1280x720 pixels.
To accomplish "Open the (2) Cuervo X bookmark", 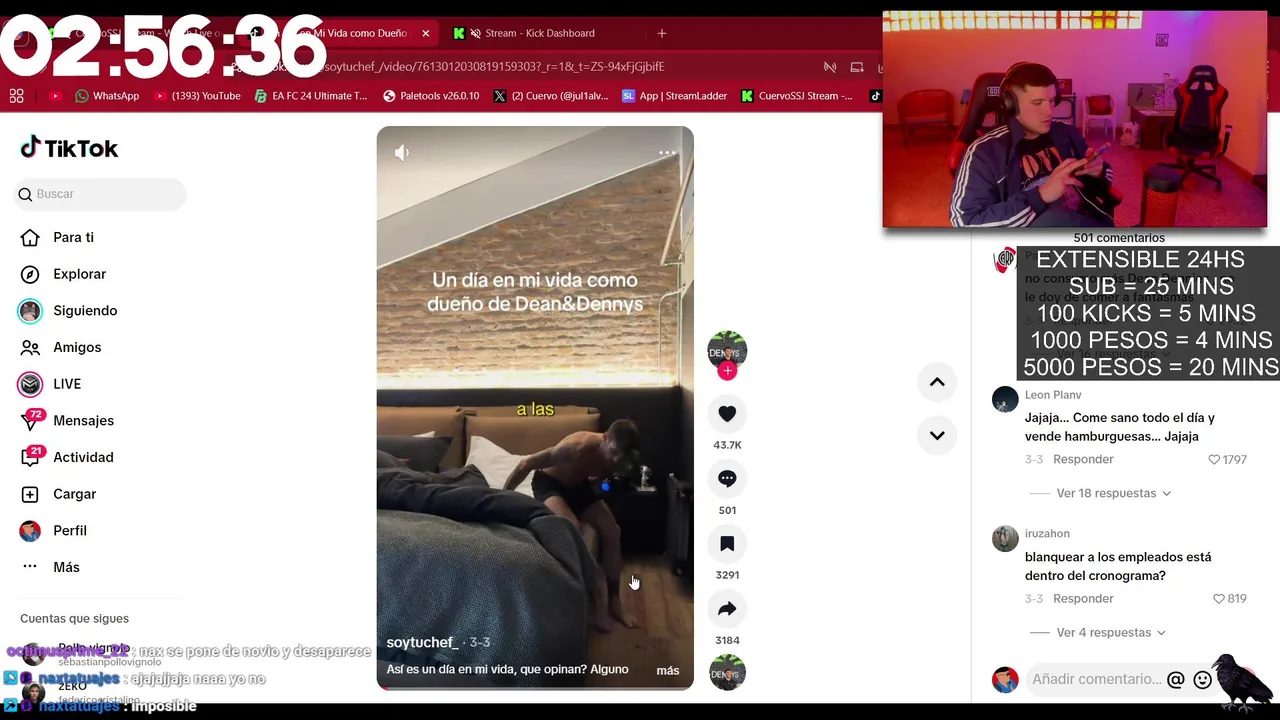I will pos(552,96).
